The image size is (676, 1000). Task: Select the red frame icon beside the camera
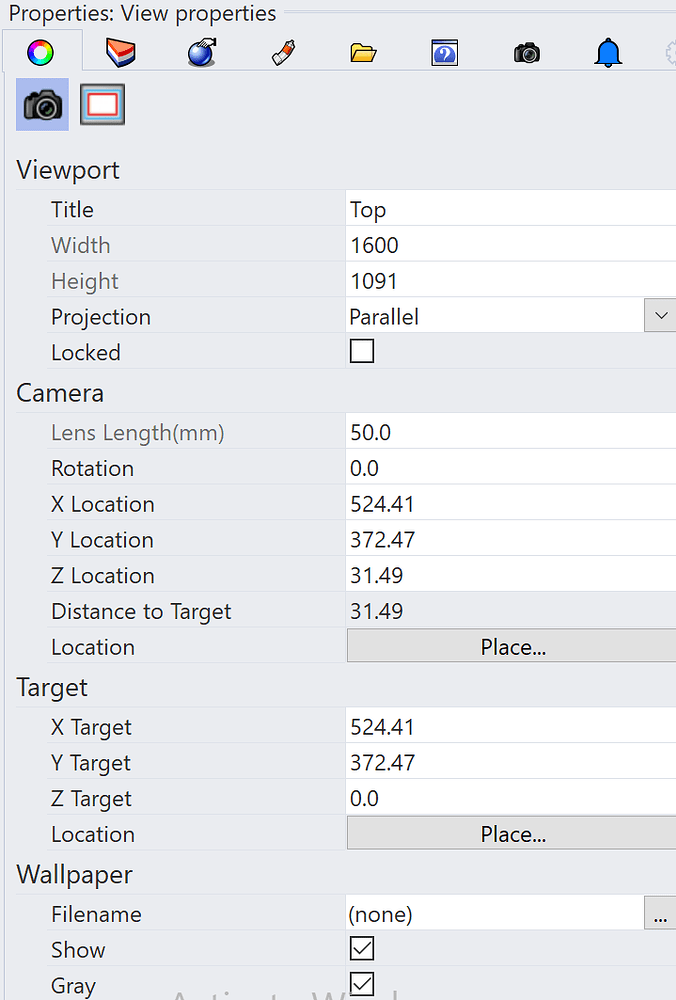click(102, 105)
